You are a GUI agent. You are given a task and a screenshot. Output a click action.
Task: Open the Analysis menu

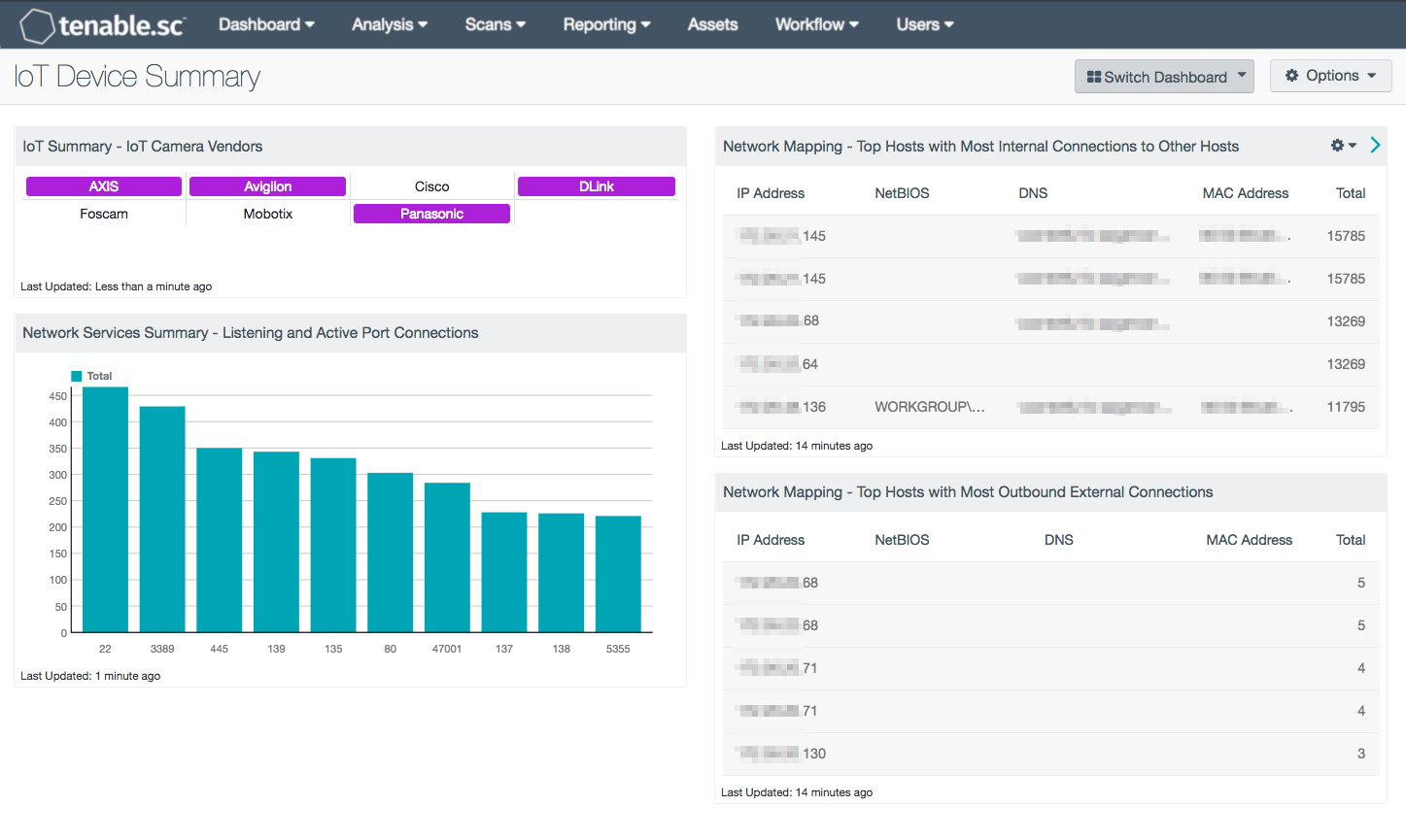coord(390,24)
